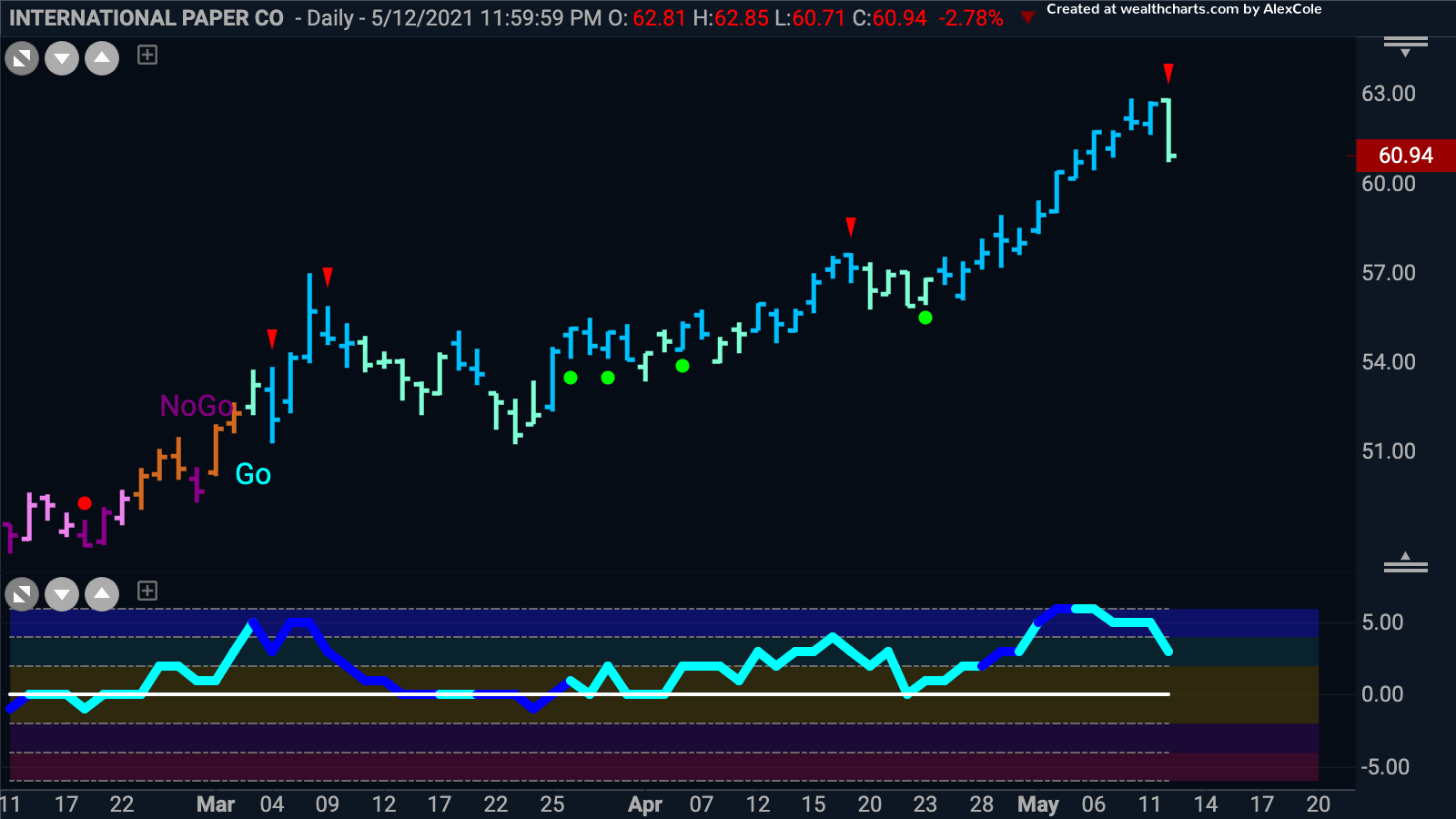Click the green dot below the March 25 bar
The height and width of the screenshot is (819, 1456).
[571, 378]
